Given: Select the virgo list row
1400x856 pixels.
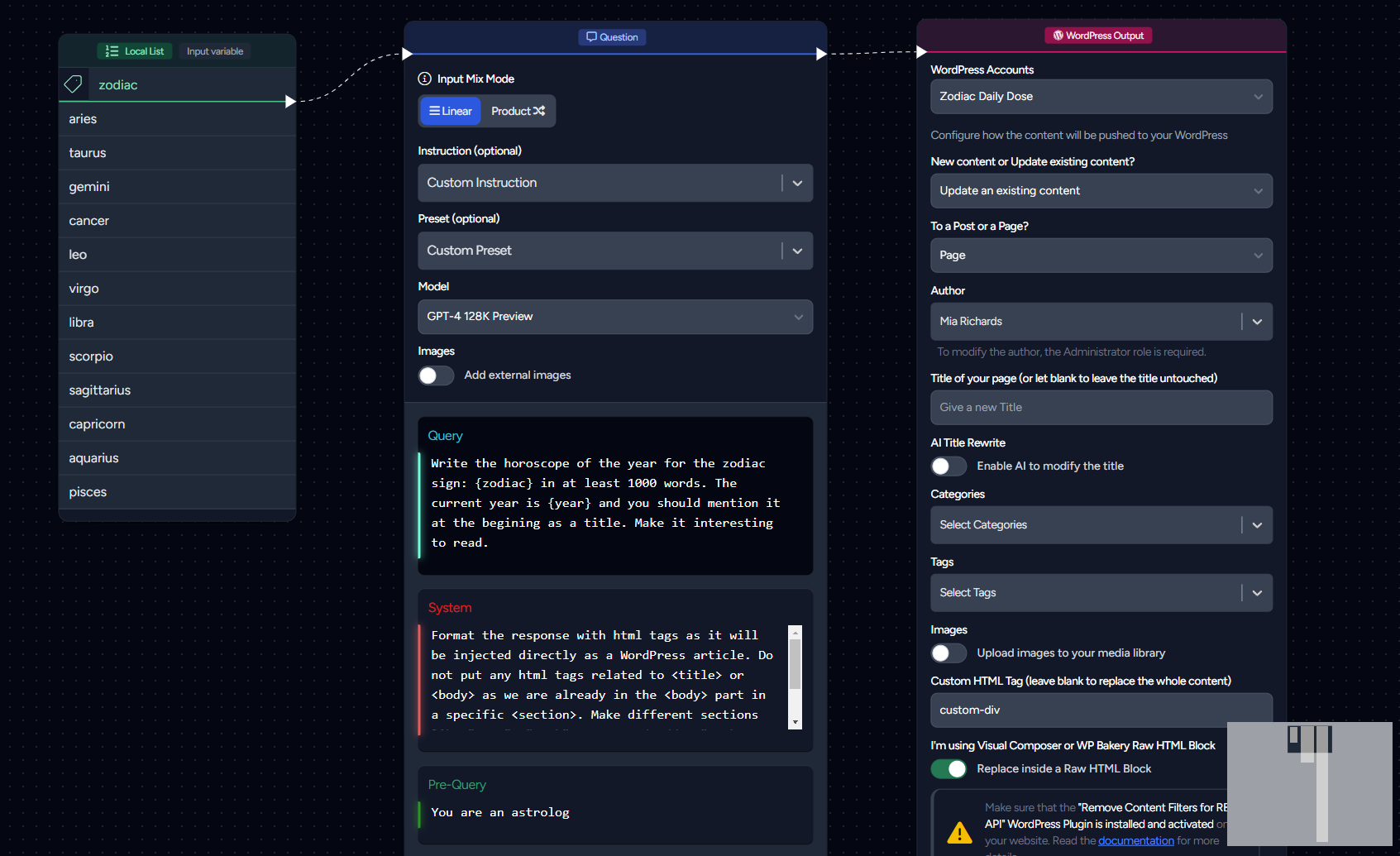Looking at the screenshot, I should point(177,289).
